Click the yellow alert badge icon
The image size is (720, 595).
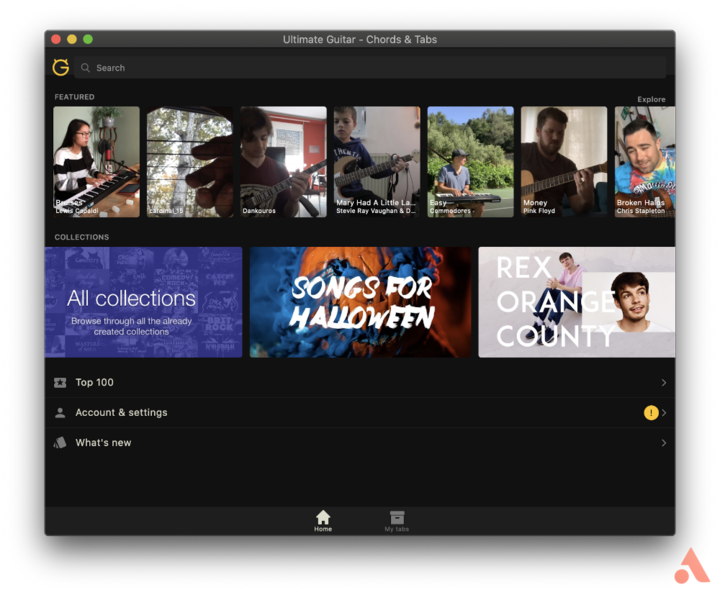(651, 413)
